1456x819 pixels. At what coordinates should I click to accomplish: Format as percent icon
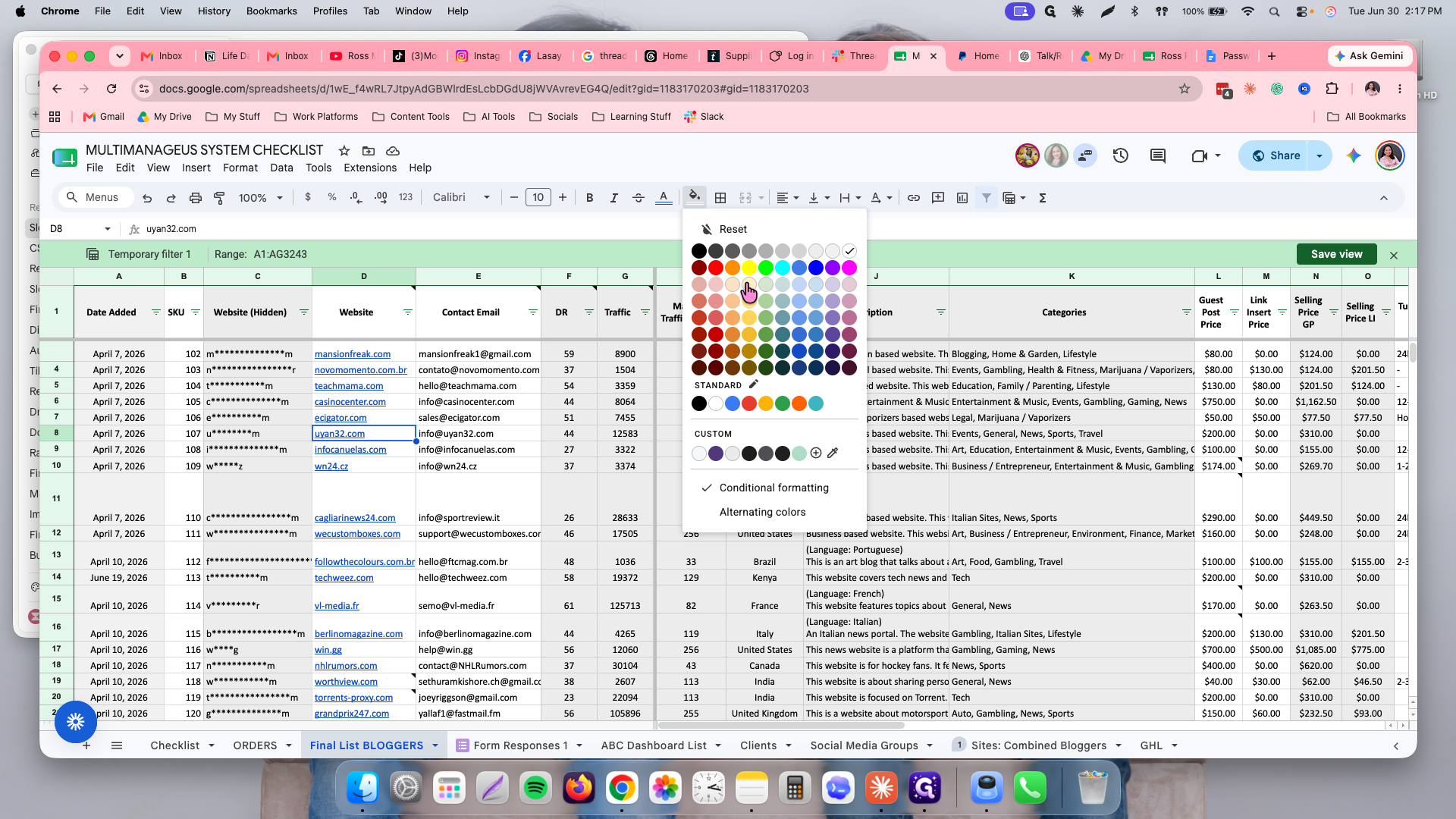[331, 197]
